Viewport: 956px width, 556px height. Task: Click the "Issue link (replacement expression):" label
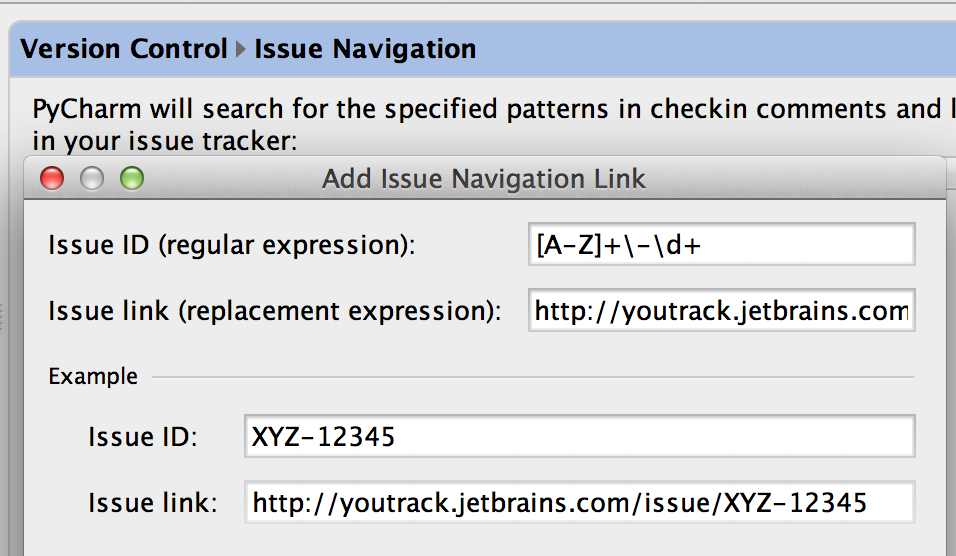274,311
